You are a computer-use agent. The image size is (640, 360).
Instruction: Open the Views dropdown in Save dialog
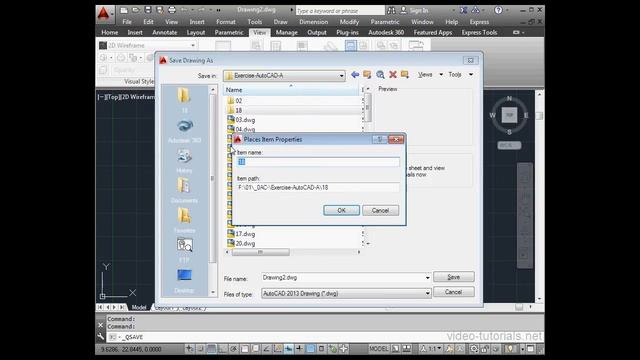(x=430, y=74)
